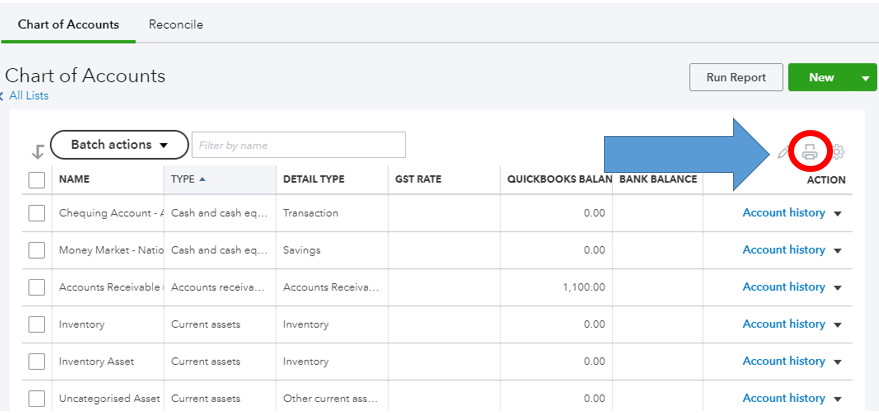The width and height of the screenshot is (879, 413).
Task: Check the Chequing Account row checkbox
Action: (x=37, y=213)
